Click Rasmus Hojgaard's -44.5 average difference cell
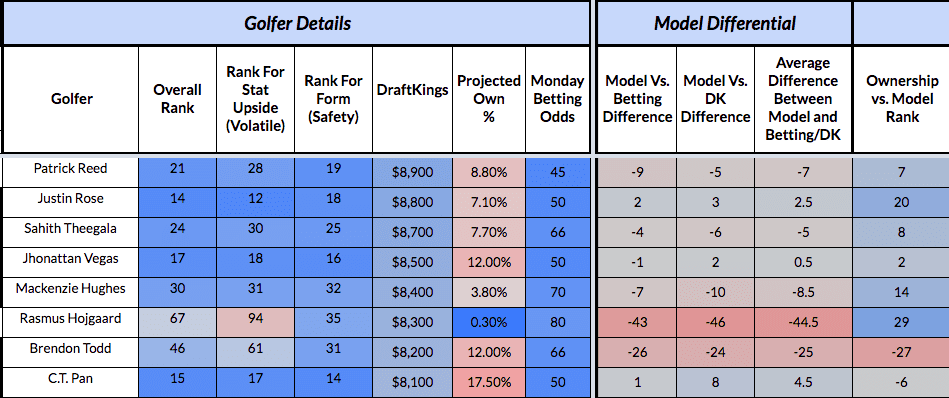 pos(803,322)
